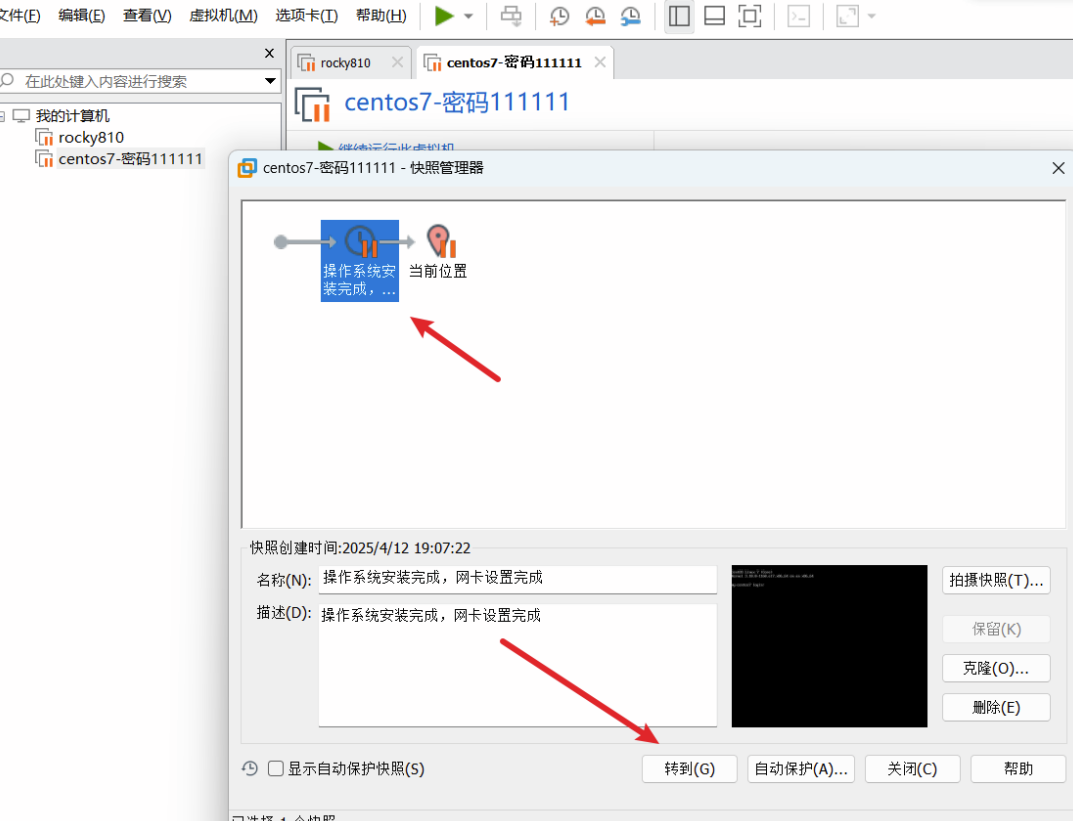The height and width of the screenshot is (821, 1073).
Task: Close the rocky810 tab
Action: pyautogui.click(x=397, y=62)
